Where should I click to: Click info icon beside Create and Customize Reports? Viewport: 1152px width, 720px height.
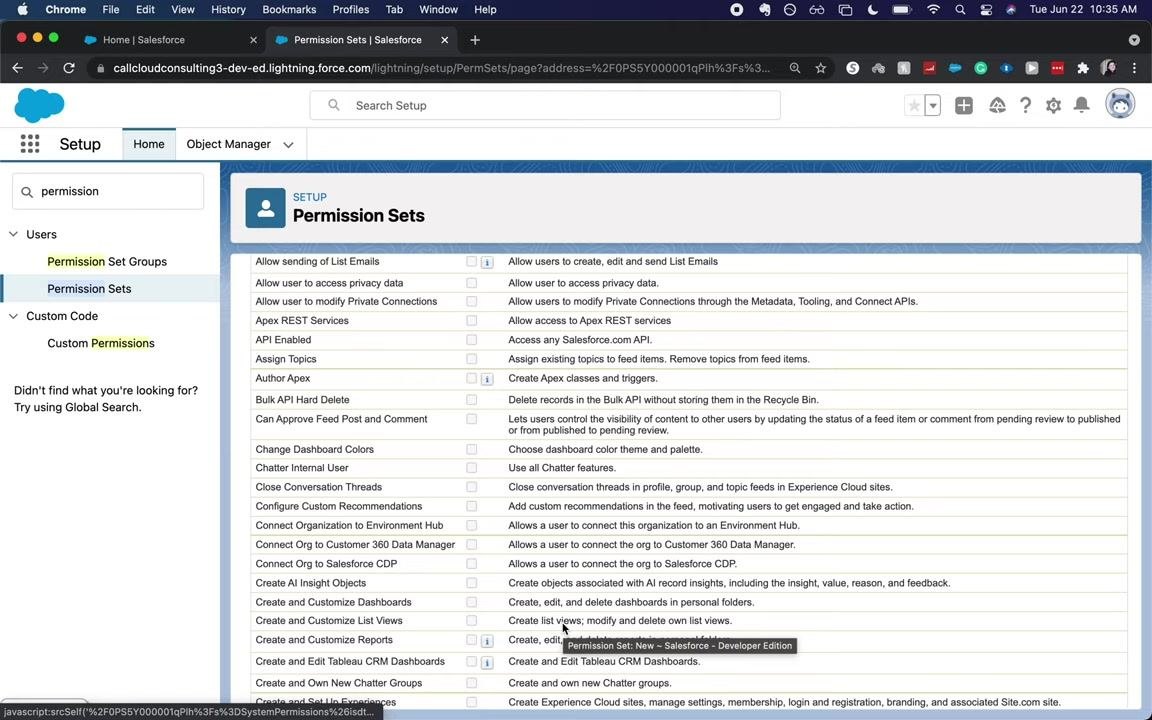coord(486,641)
